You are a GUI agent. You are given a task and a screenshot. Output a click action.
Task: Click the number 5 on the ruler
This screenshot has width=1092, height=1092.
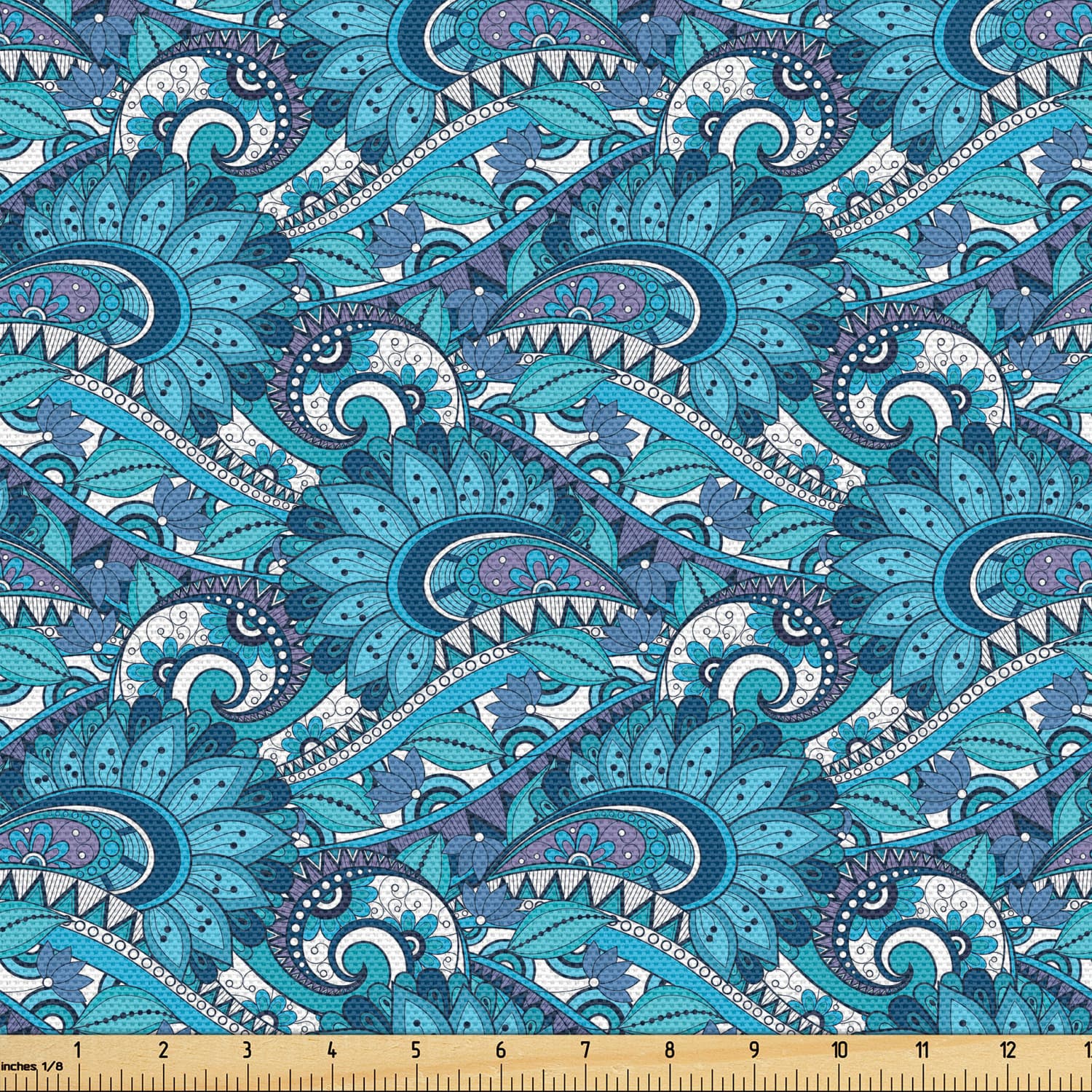click(416, 1050)
